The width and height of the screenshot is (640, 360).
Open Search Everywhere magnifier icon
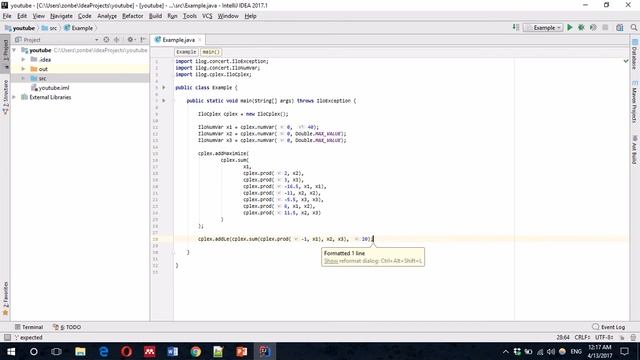[x=633, y=27]
